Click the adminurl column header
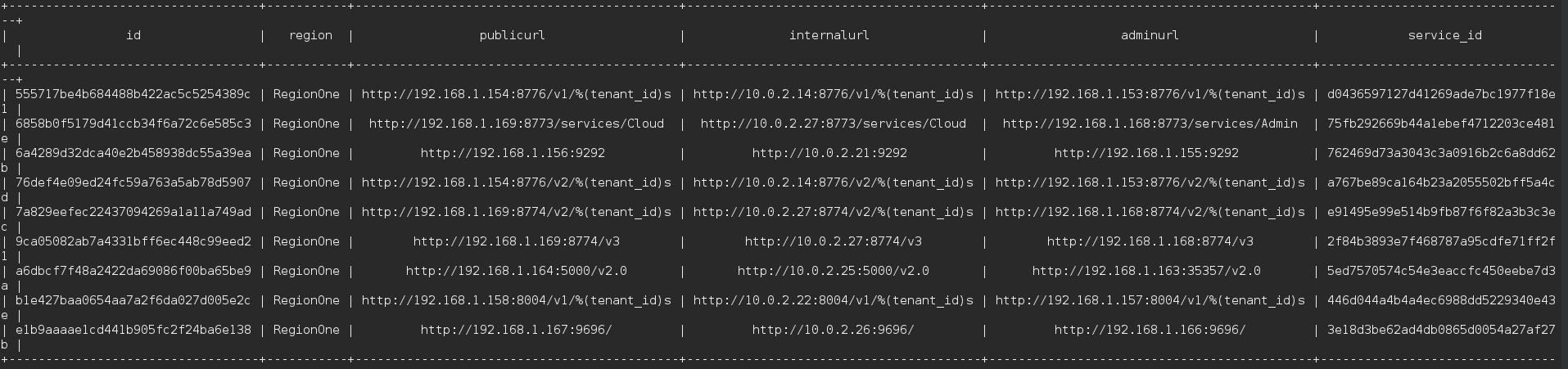1568x369 pixels. (1150, 35)
